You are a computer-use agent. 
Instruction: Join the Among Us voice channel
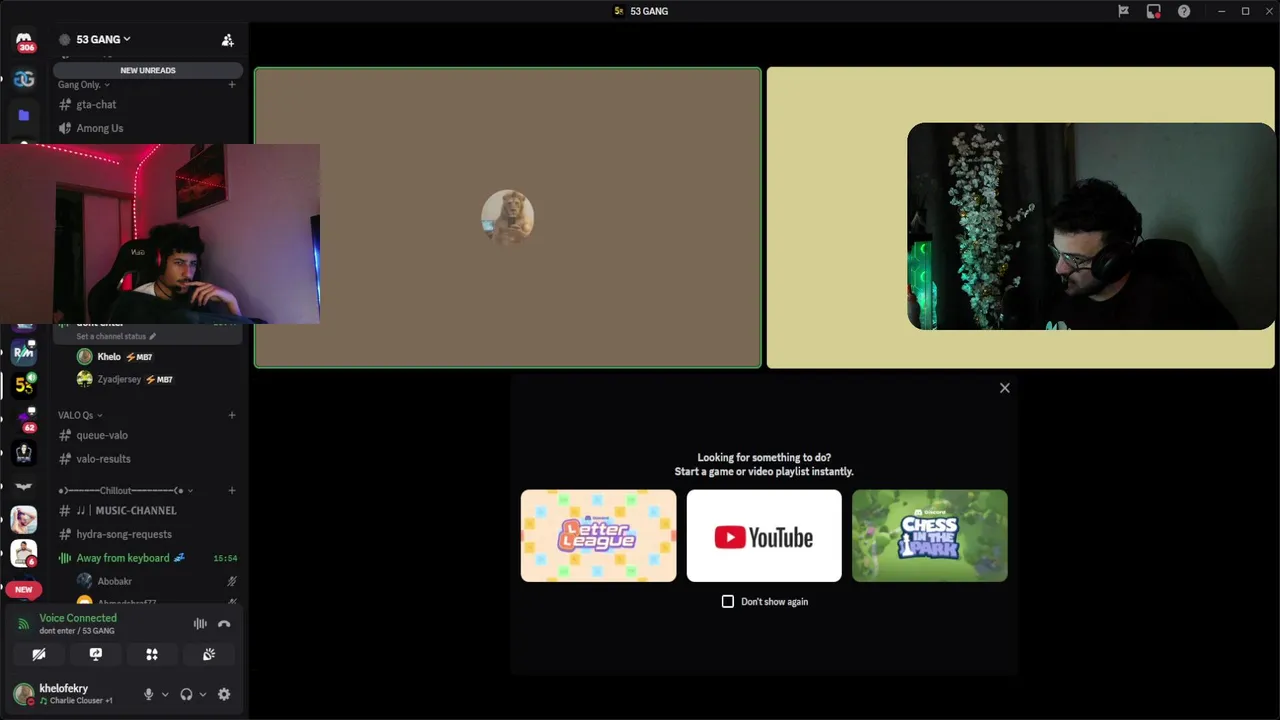coord(147,128)
